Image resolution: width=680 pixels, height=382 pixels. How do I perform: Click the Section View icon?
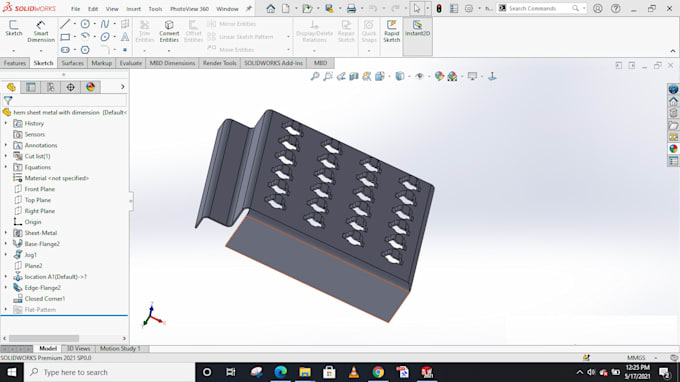pyautogui.click(x=354, y=76)
